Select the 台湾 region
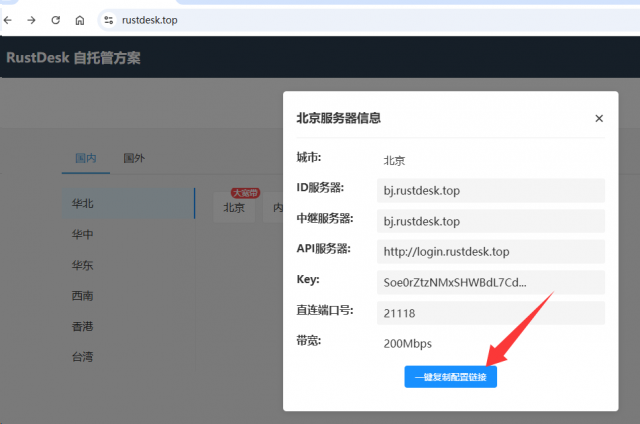The height and width of the screenshot is (424, 640). (x=129, y=357)
